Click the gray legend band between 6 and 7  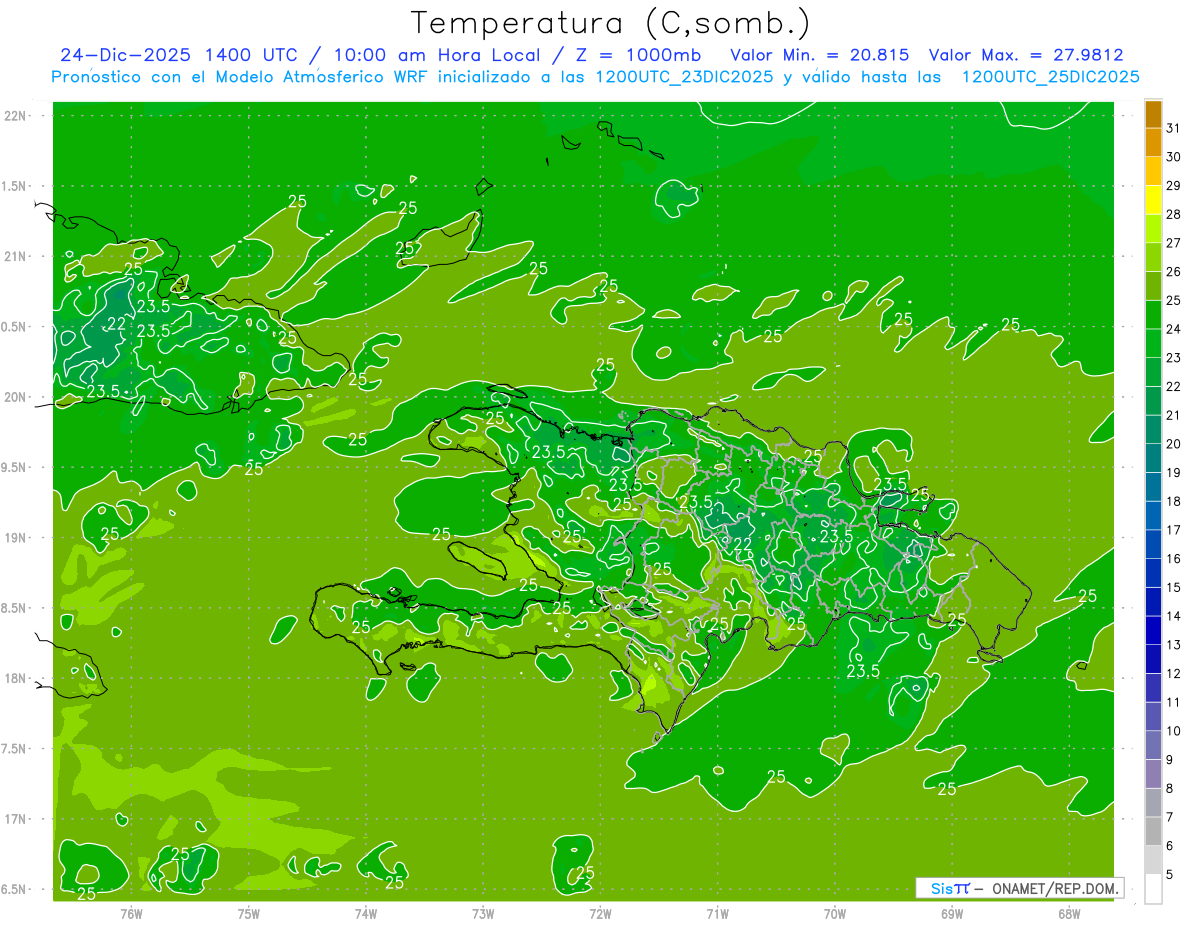click(1153, 831)
